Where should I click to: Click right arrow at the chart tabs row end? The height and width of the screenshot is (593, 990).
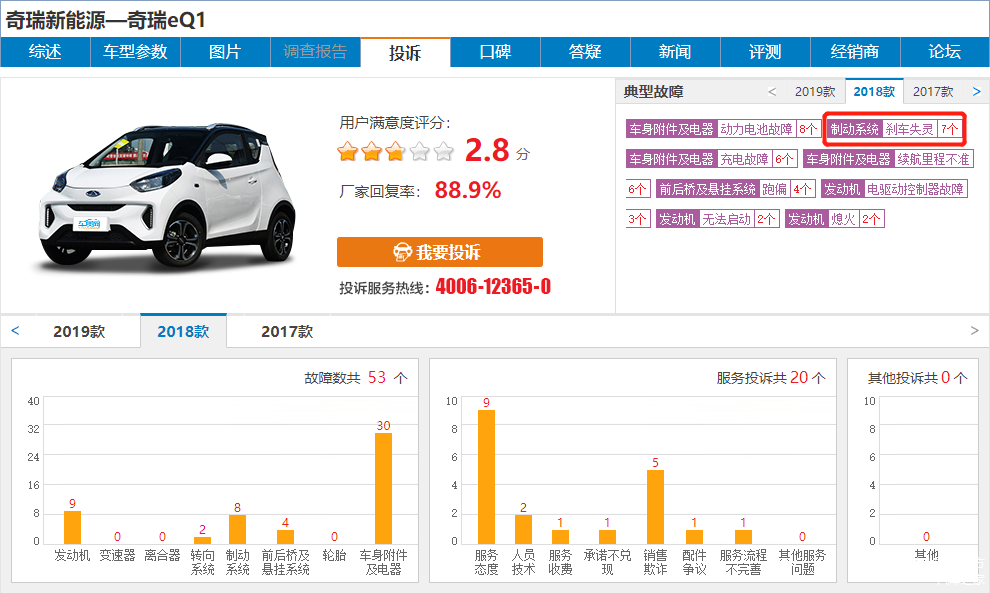pyautogui.click(x=975, y=331)
